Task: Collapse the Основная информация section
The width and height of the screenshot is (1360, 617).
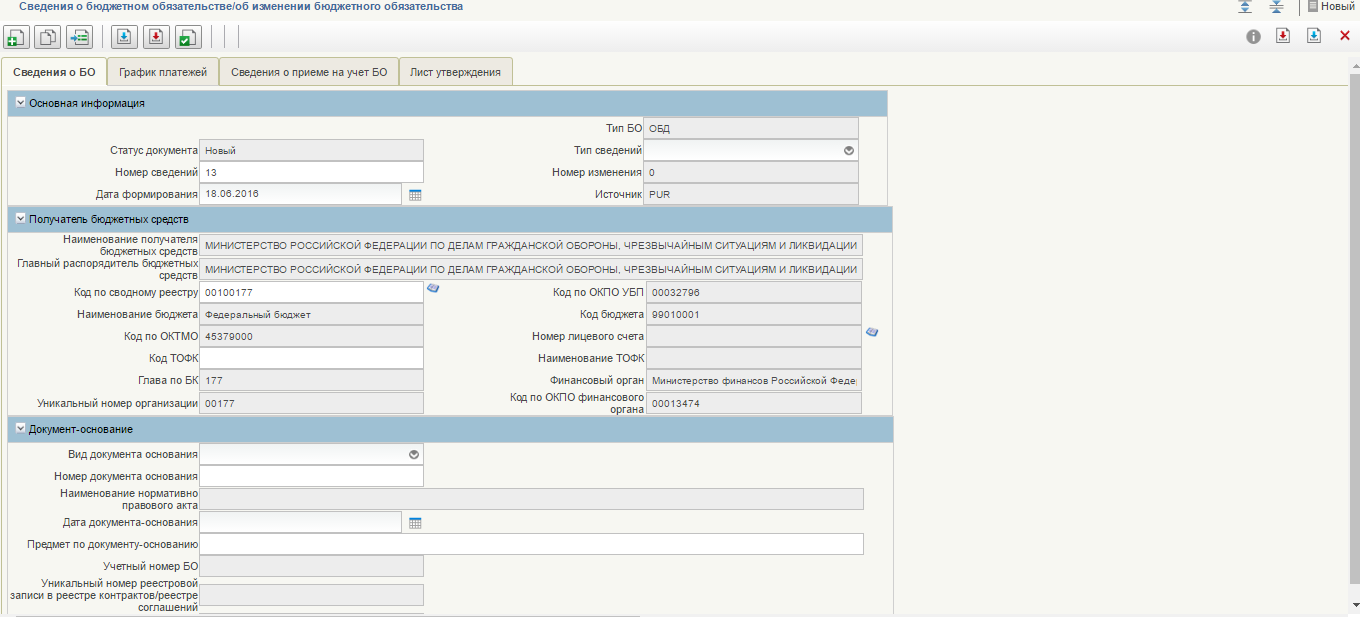Action: (20, 102)
